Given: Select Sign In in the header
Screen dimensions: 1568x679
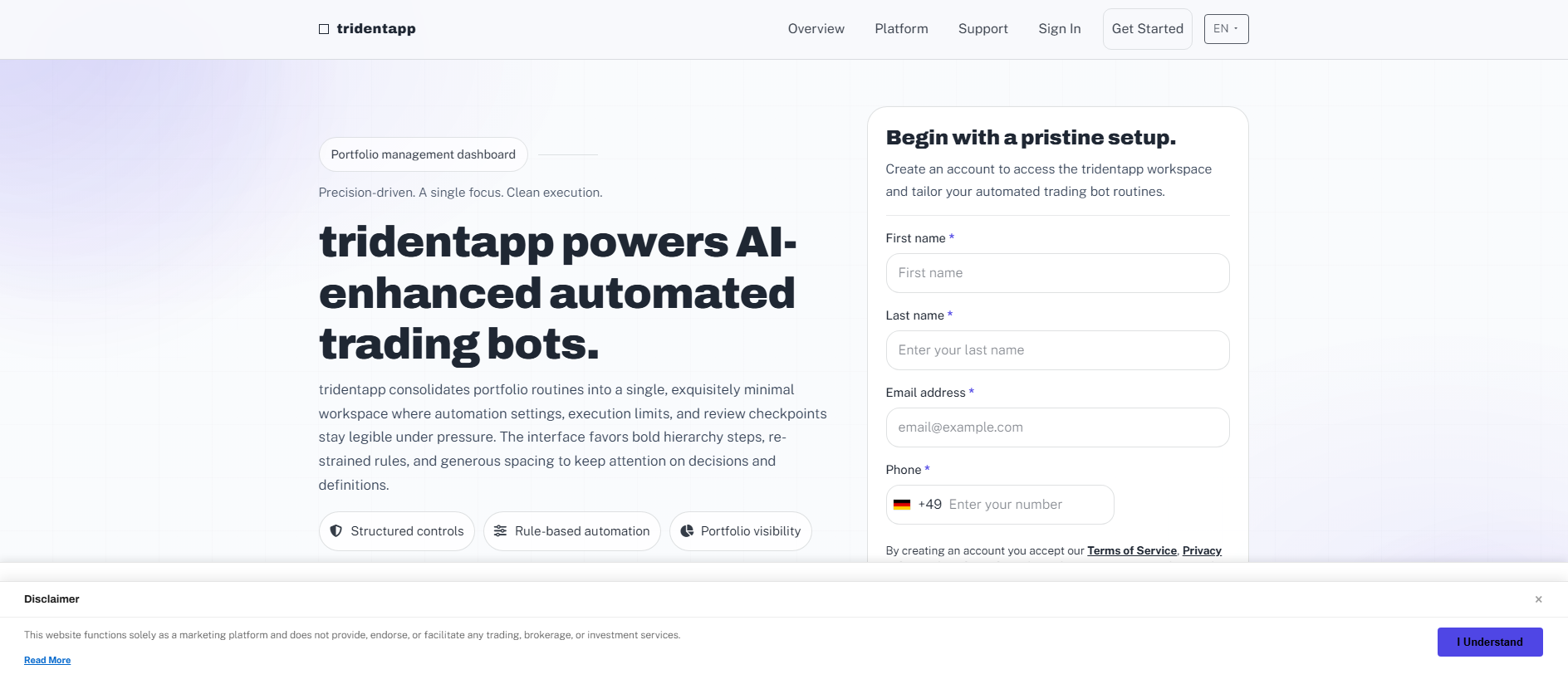Looking at the screenshot, I should point(1059,29).
